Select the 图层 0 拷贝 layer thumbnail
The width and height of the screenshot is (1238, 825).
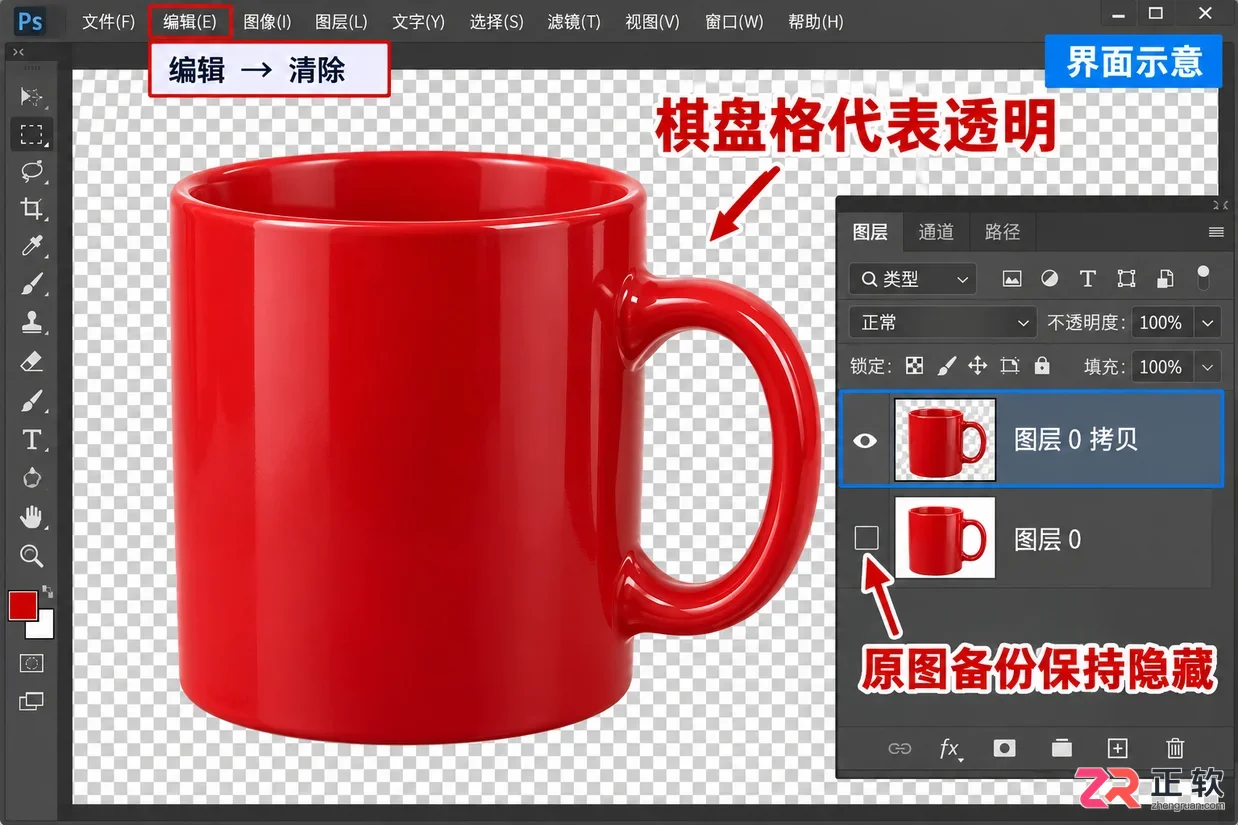coord(945,439)
